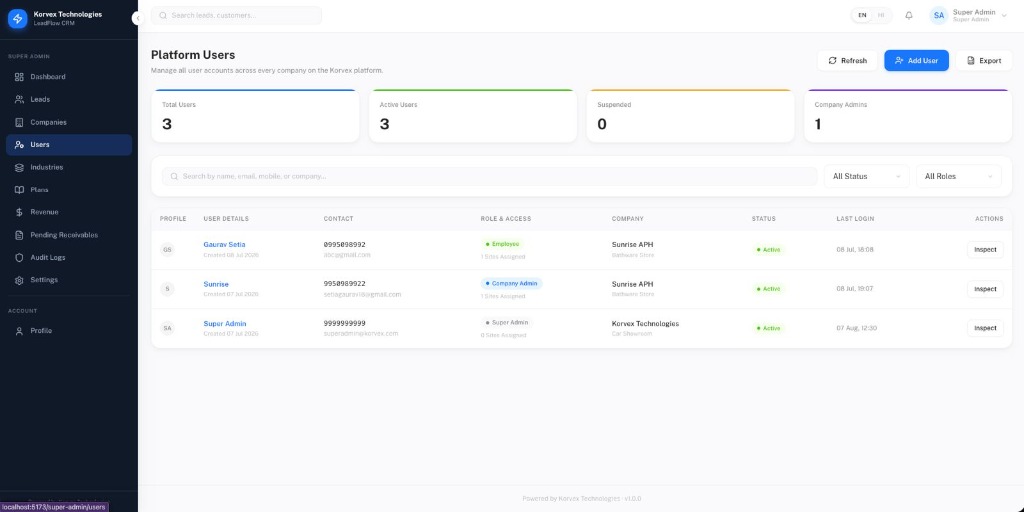This screenshot has height=512, width=1024.
Task: Click the Dashboard grid icon
Action: pos(19,76)
